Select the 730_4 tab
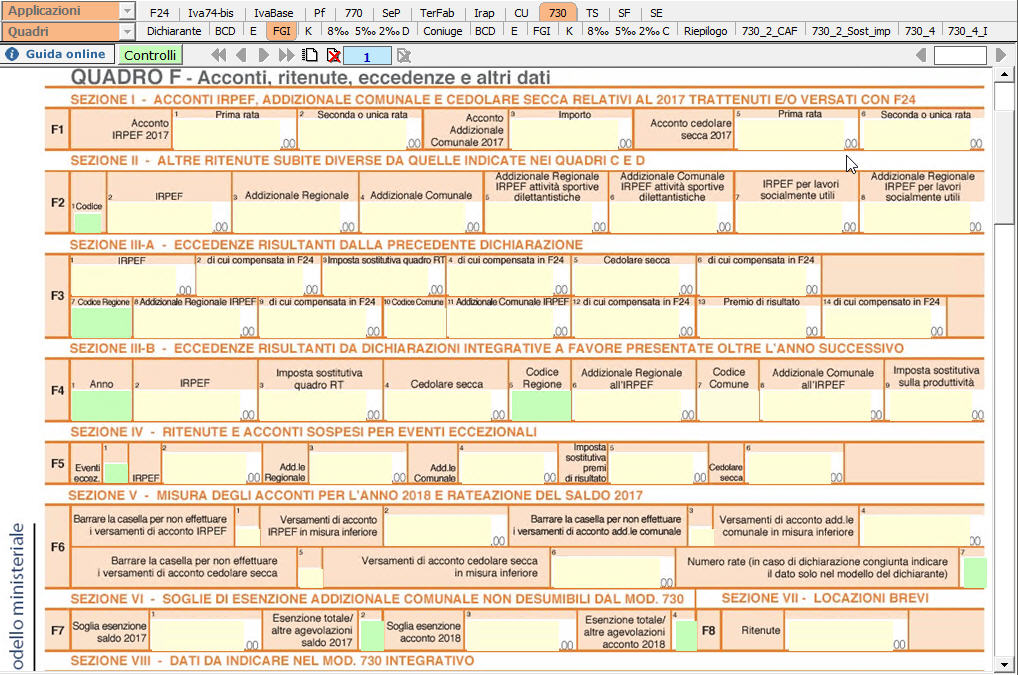This screenshot has height=675, width=1018. coord(920,31)
